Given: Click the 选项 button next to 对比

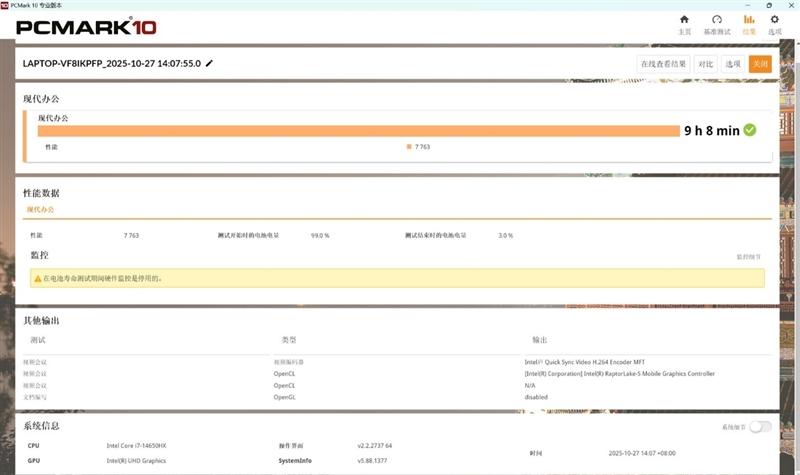Looking at the screenshot, I should 733,64.
